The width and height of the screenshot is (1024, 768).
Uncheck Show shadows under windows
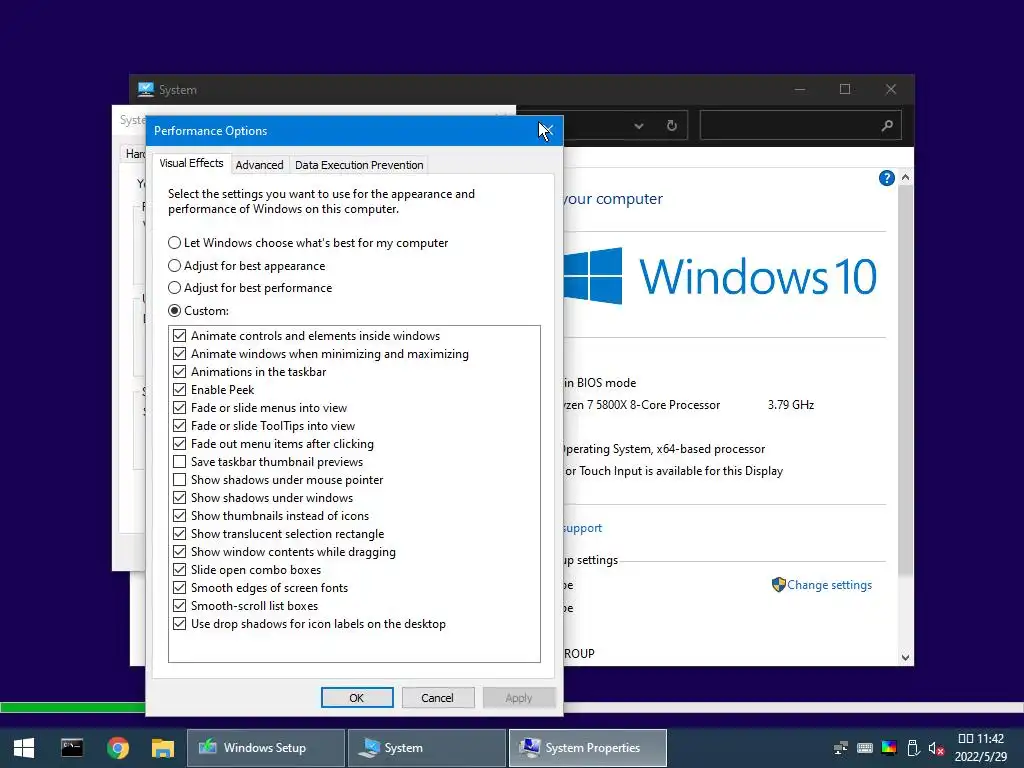tap(180, 498)
